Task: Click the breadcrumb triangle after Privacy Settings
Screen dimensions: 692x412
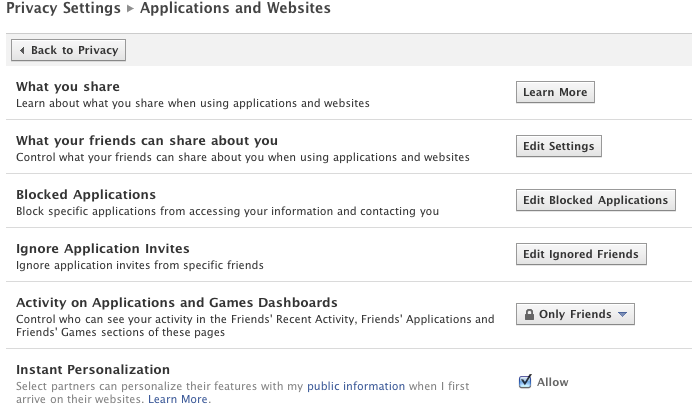Action: pyautogui.click(x=128, y=9)
